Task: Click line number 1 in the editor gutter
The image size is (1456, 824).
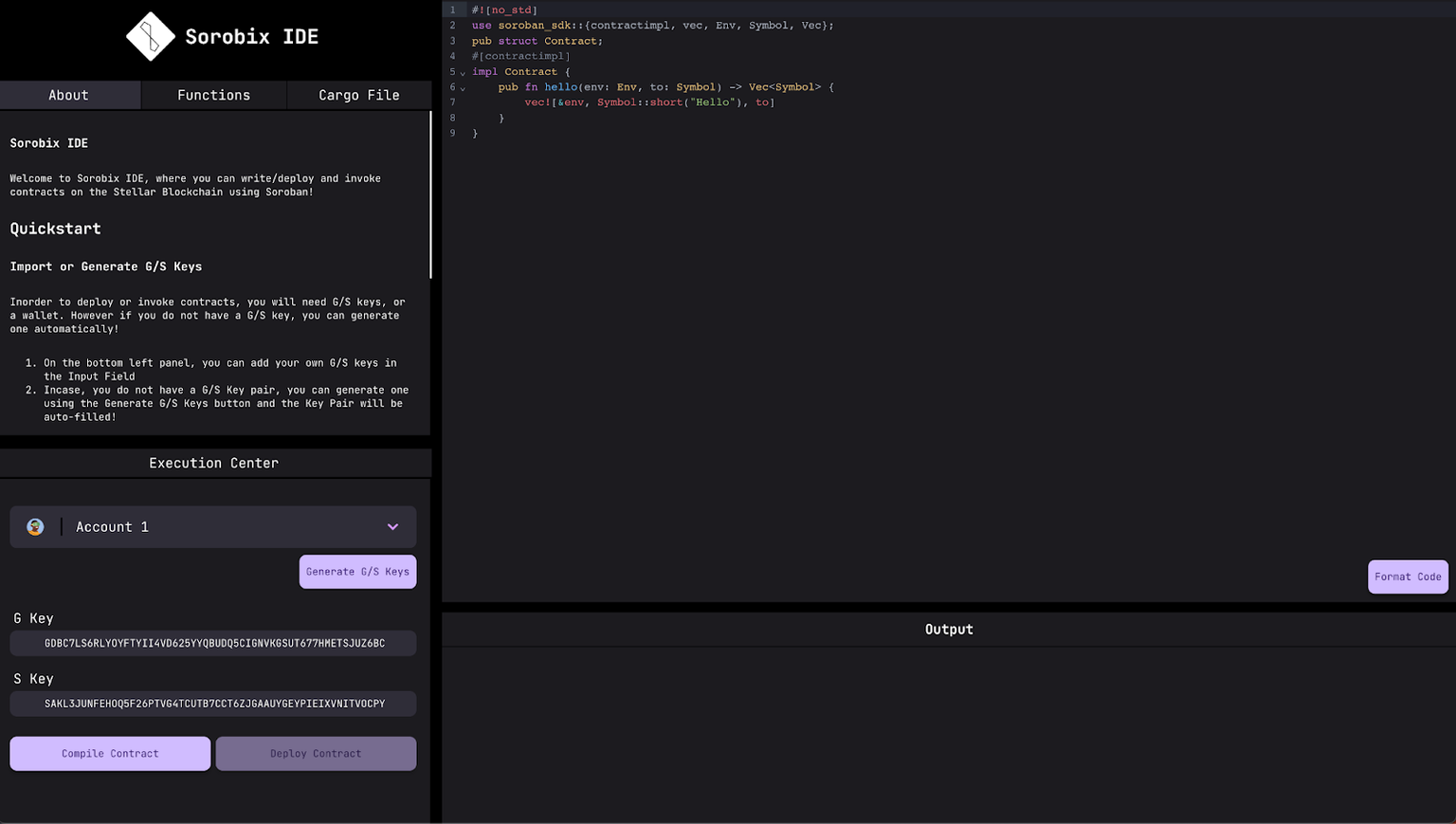Action: click(452, 9)
